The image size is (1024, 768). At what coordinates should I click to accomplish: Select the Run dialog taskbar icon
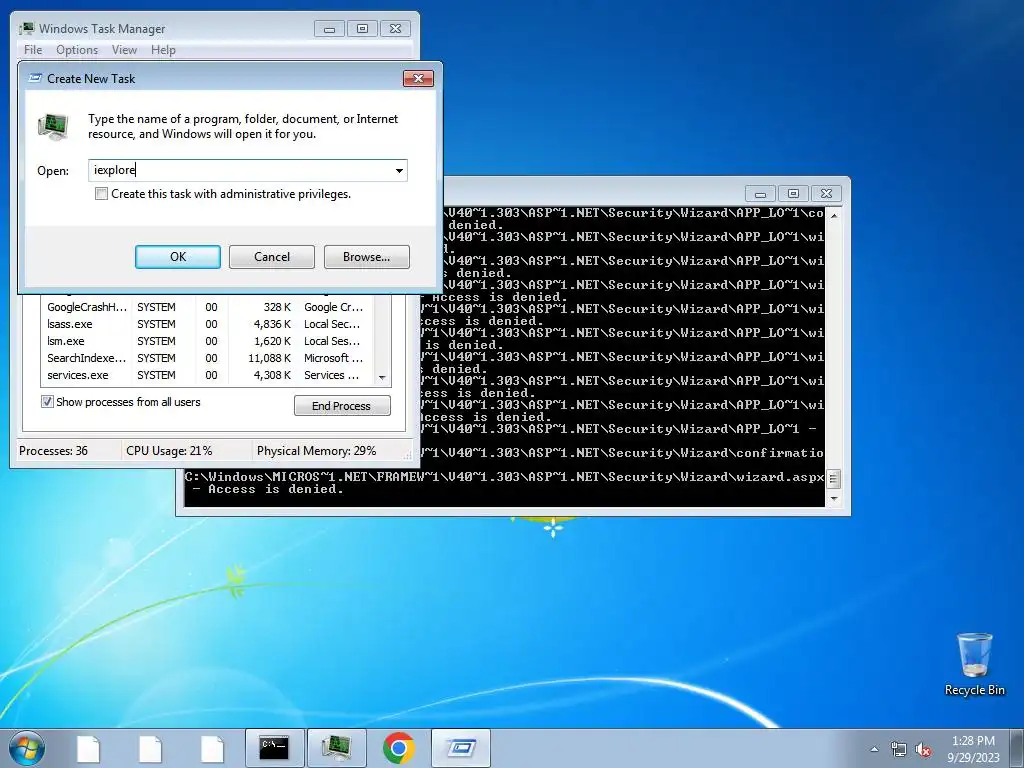tap(461, 748)
